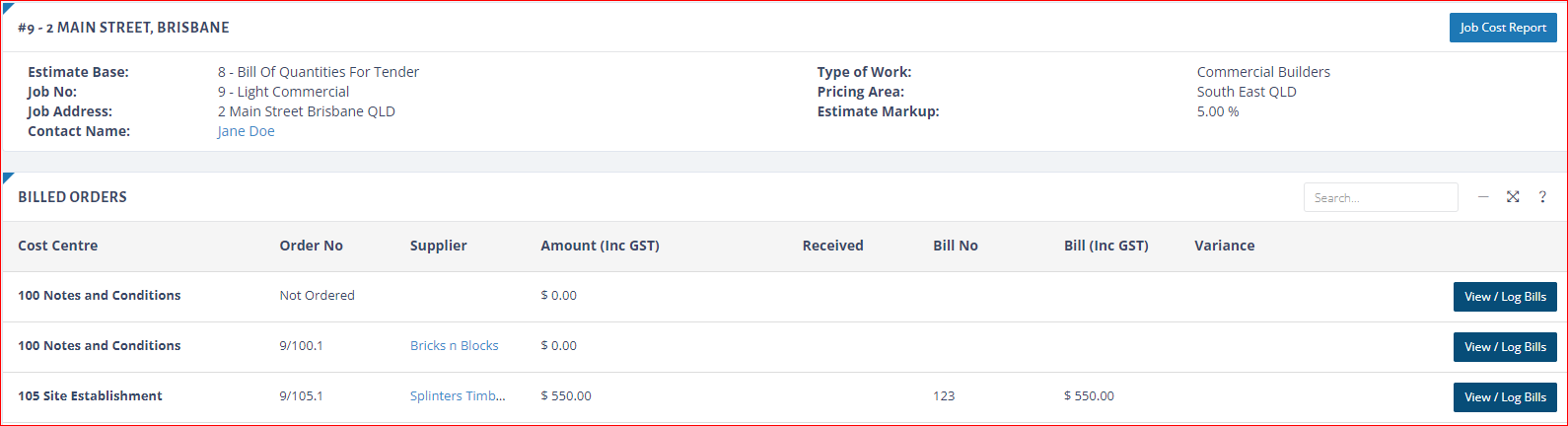Image resolution: width=1568 pixels, height=426 pixels.
Task: Sort by Supplier column header
Action: tap(438, 246)
